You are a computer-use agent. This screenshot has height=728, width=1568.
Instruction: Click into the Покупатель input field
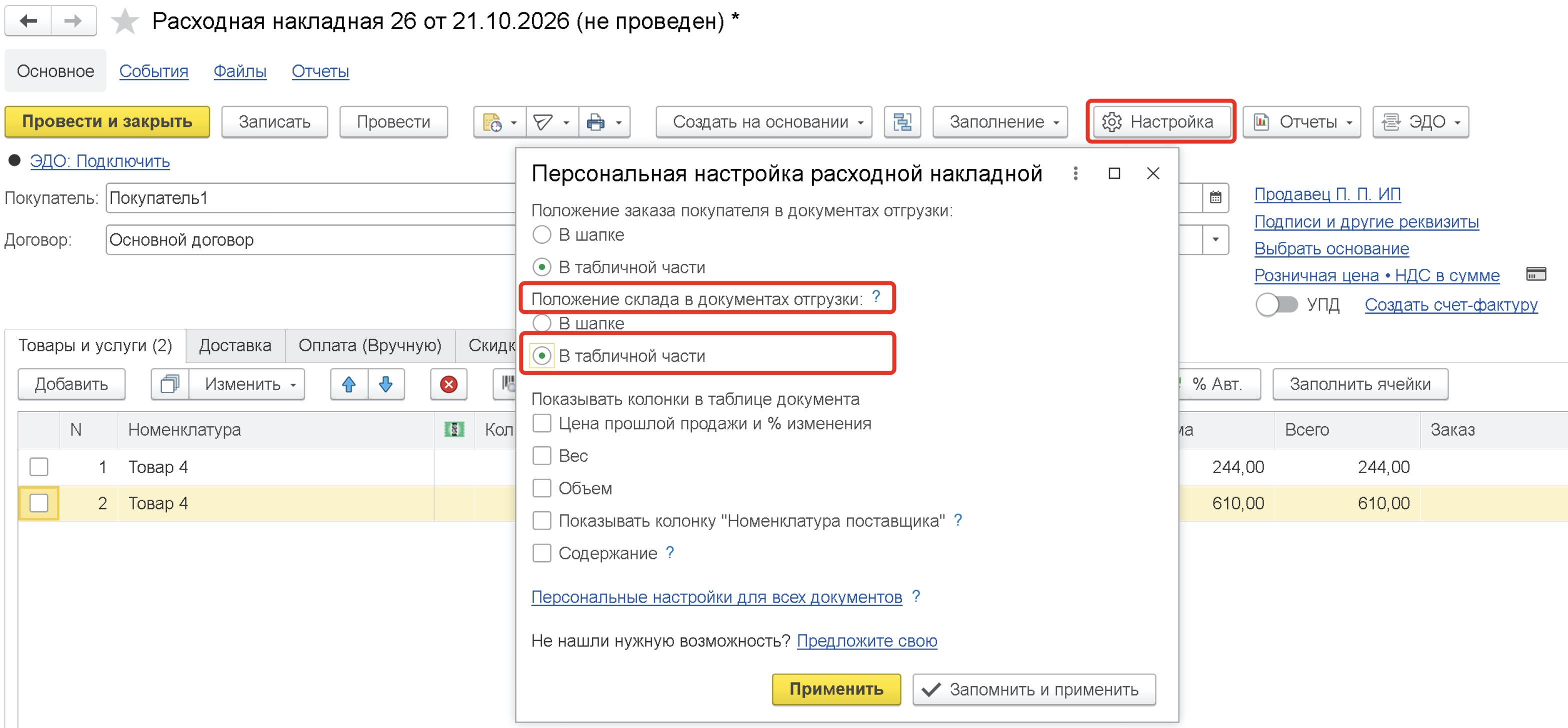[310, 198]
